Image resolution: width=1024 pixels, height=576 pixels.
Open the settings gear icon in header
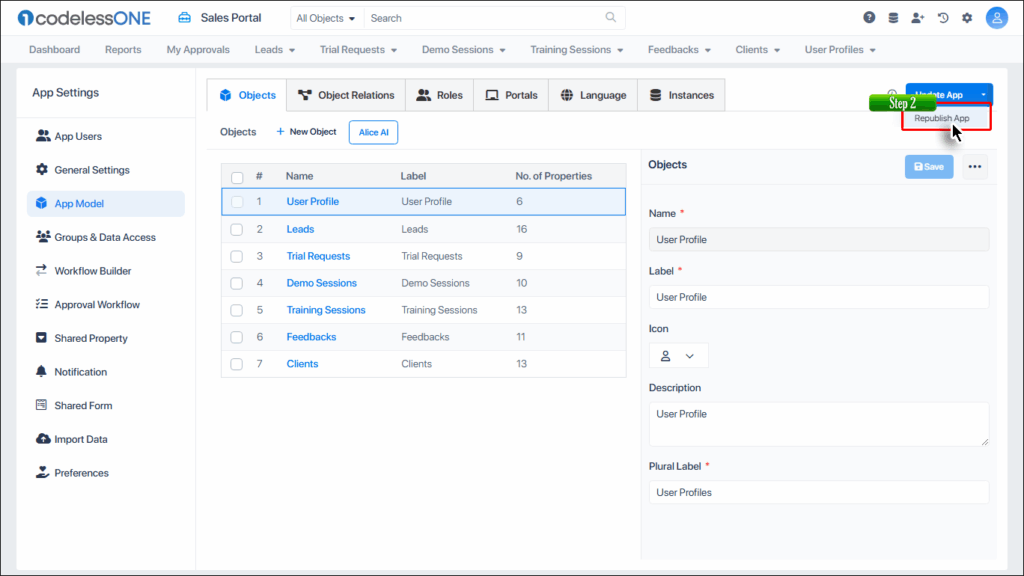[x=967, y=18]
